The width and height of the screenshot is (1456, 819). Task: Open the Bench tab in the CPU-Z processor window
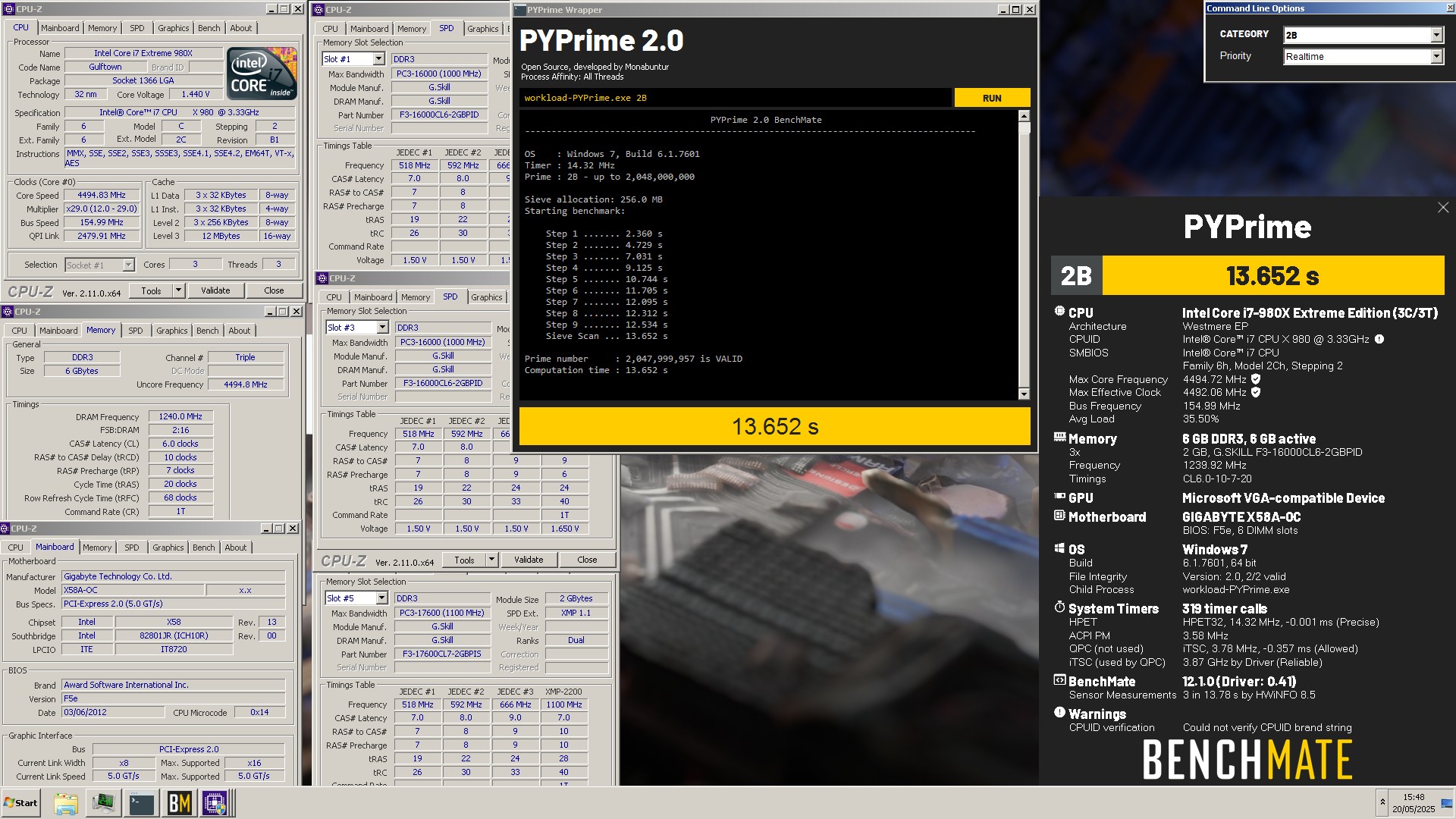click(x=209, y=28)
